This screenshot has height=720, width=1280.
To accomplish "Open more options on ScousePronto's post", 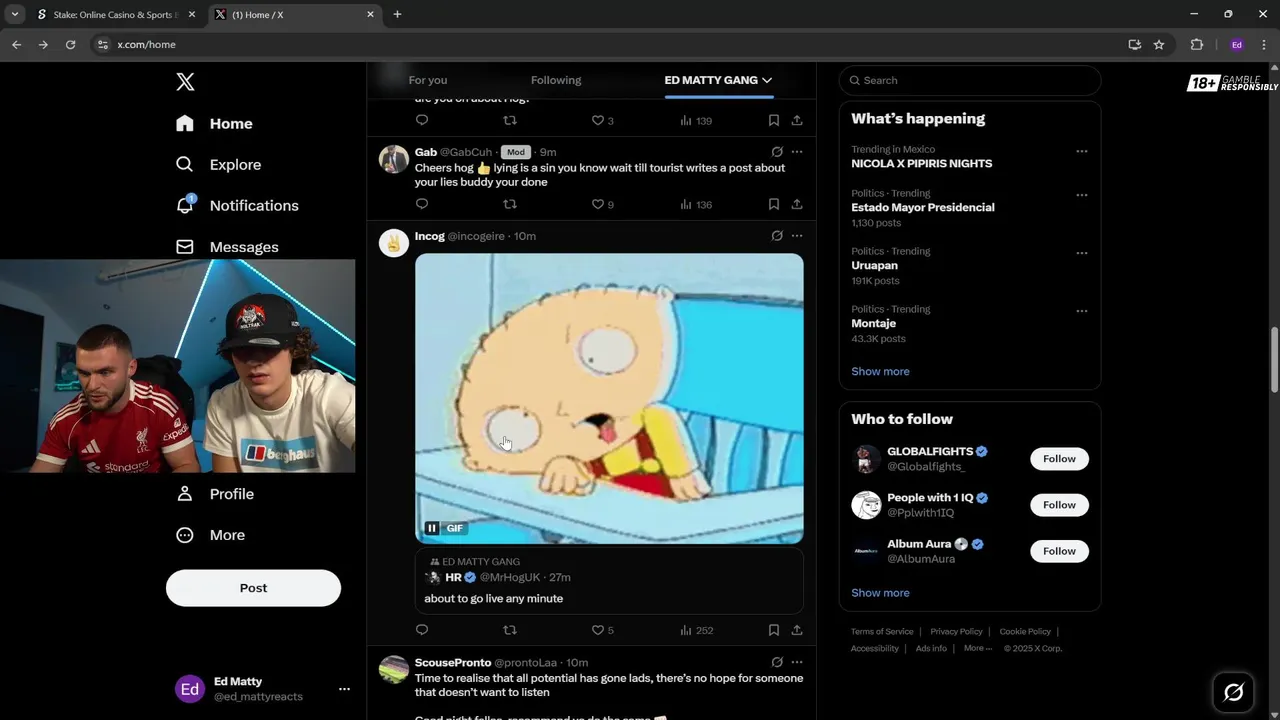I will tap(797, 662).
